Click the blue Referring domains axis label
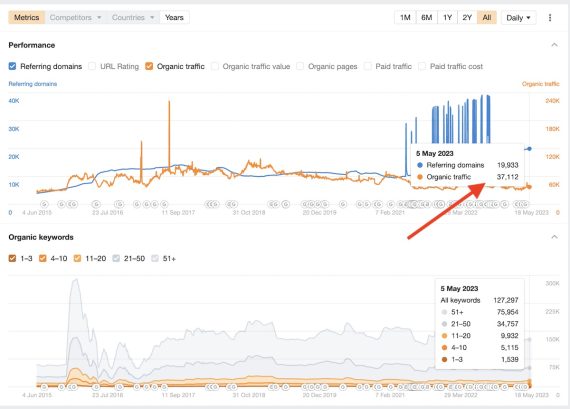Viewport: 570px width, 409px height. pyautogui.click(x=33, y=84)
